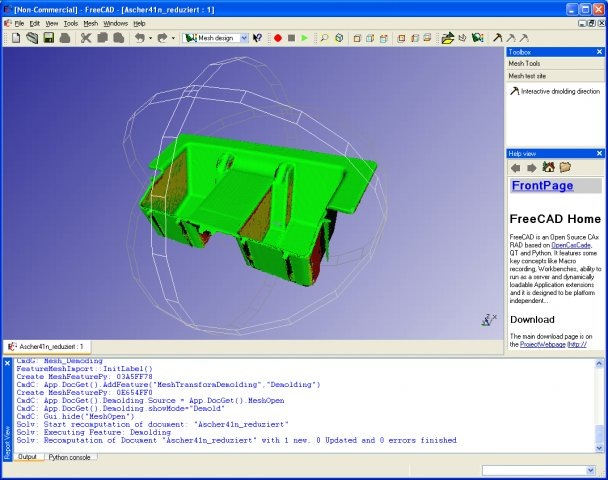Open the Mesh menu
This screenshot has width=608, height=480.
91,24
